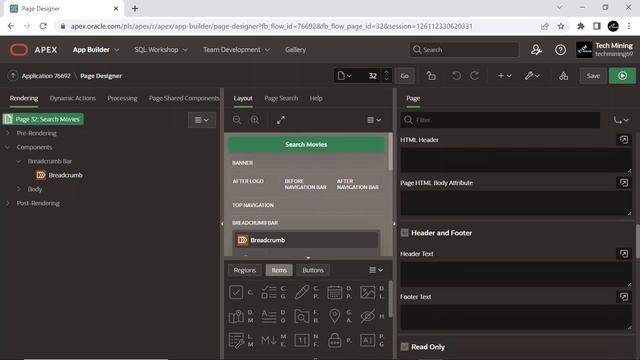Expand the layout pane with diagonal arrows icon
Viewport: 640px width, 360px height.
280,120
